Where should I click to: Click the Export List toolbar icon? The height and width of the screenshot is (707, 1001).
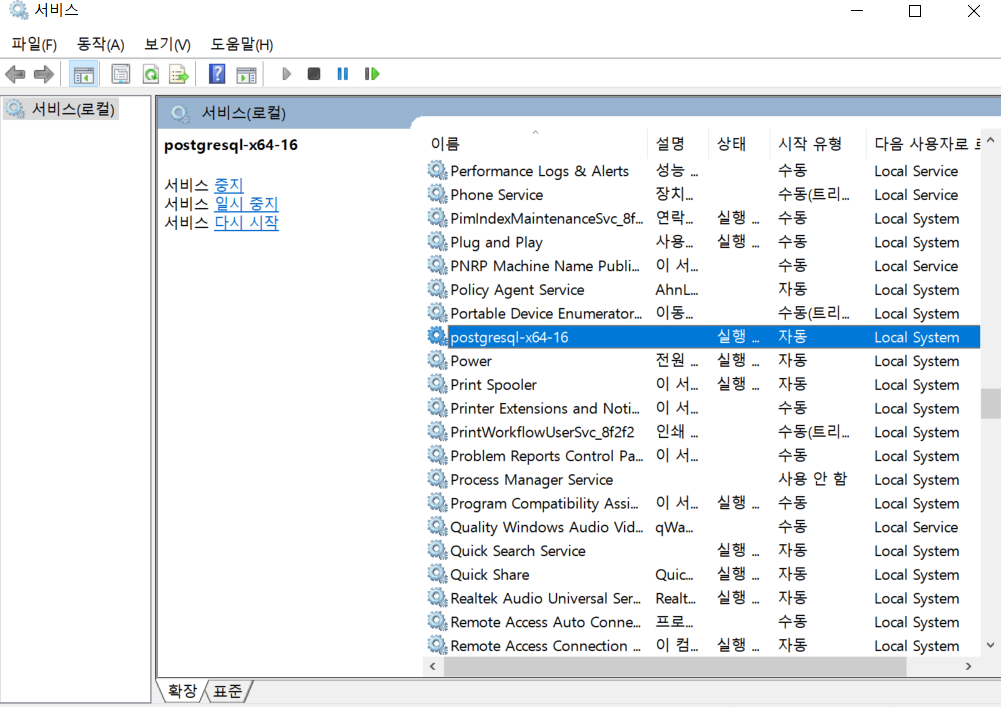tap(179, 75)
